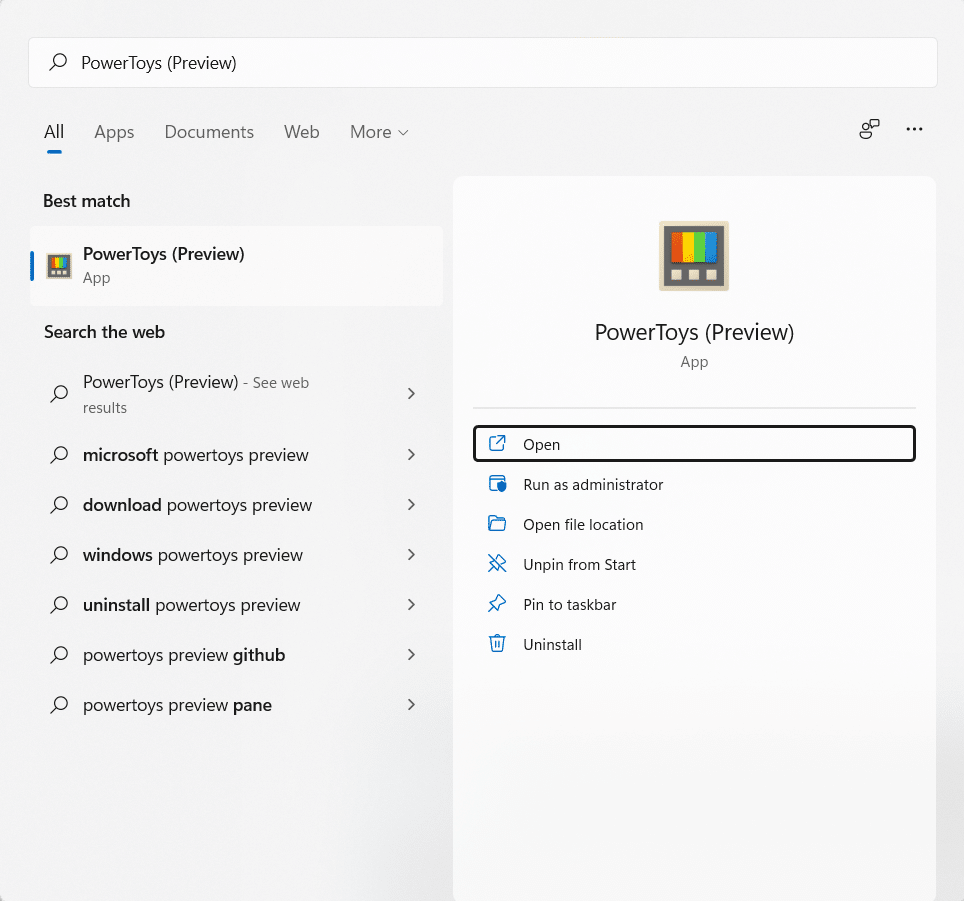Open the search feedback chat icon

point(869,129)
